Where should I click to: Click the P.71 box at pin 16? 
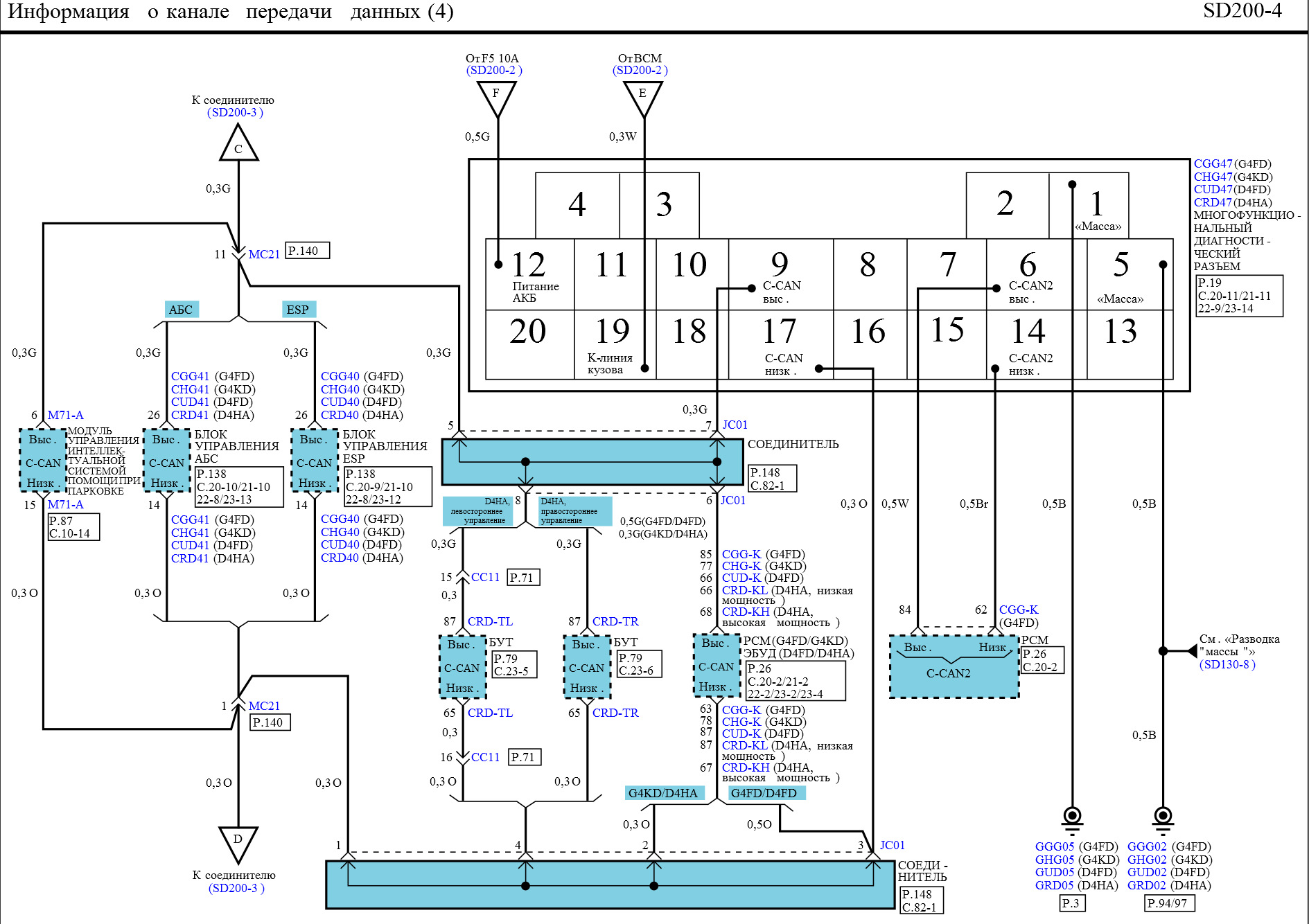pyautogui.click(x=525, y=757)
